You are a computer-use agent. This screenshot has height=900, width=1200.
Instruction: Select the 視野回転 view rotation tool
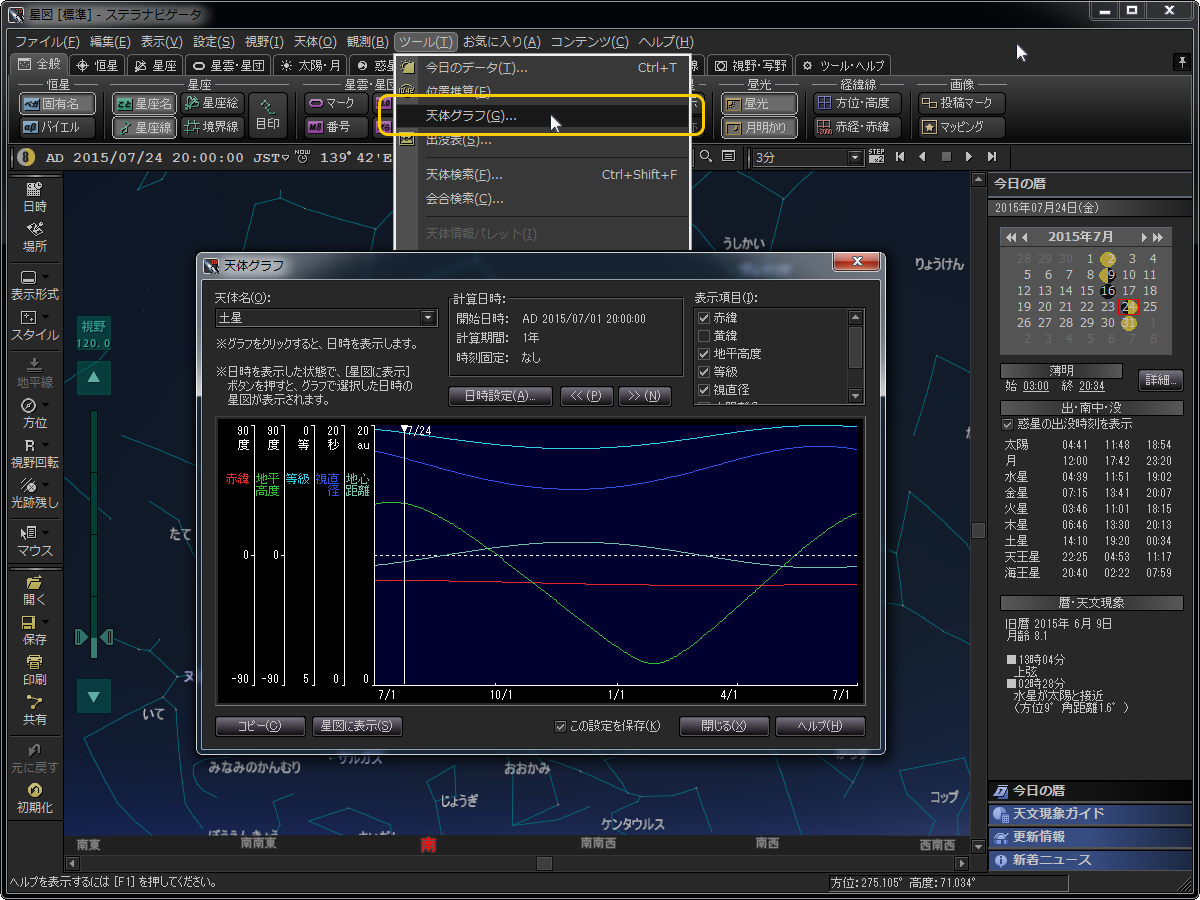tap(34, 453)
